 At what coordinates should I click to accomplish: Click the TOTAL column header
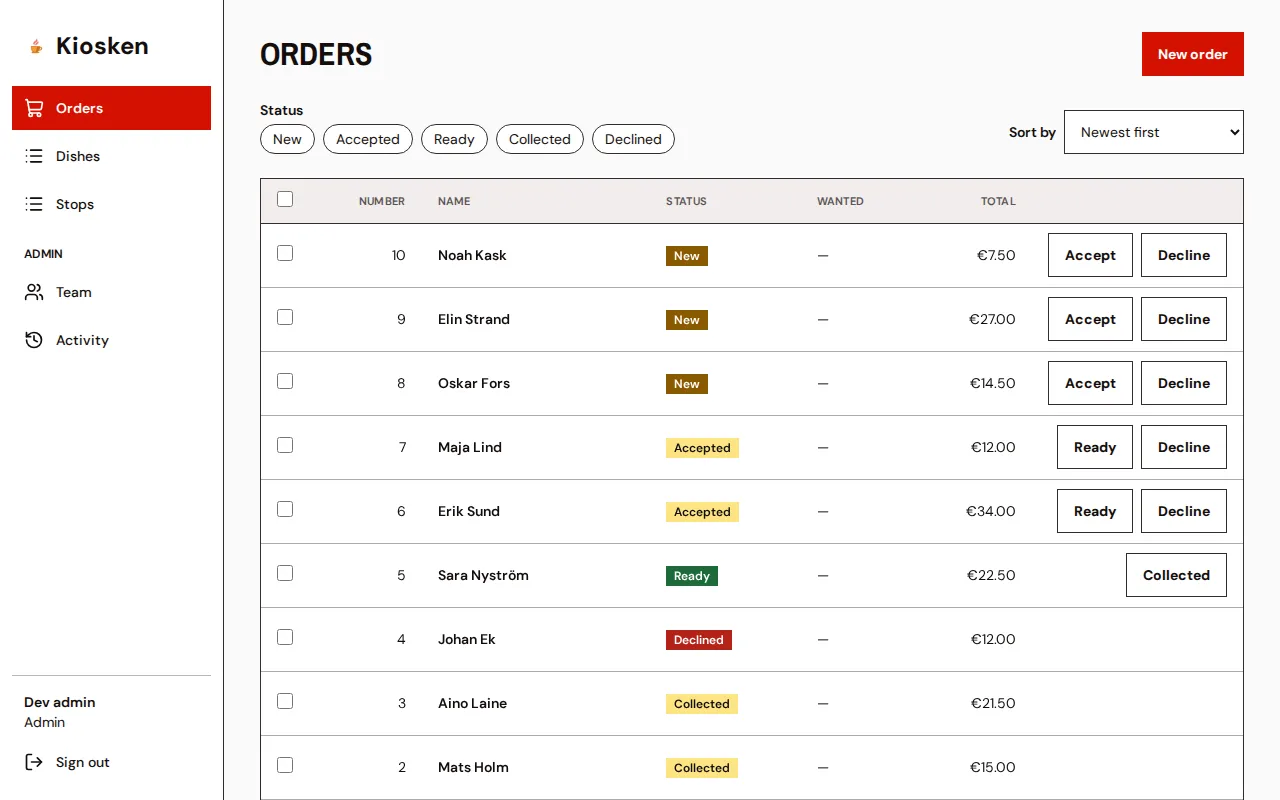pos(998,201)
